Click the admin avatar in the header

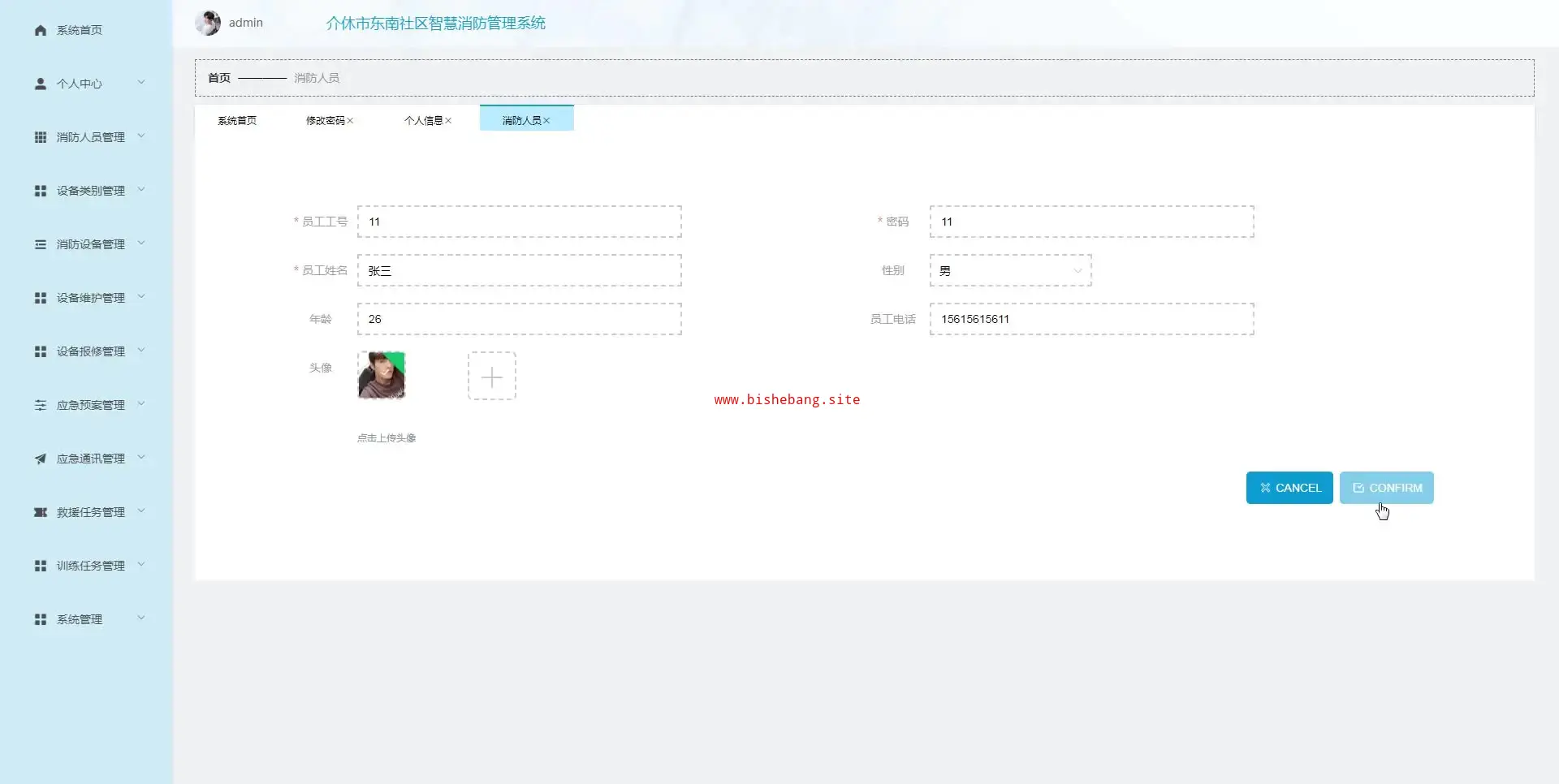coord(208,23)
